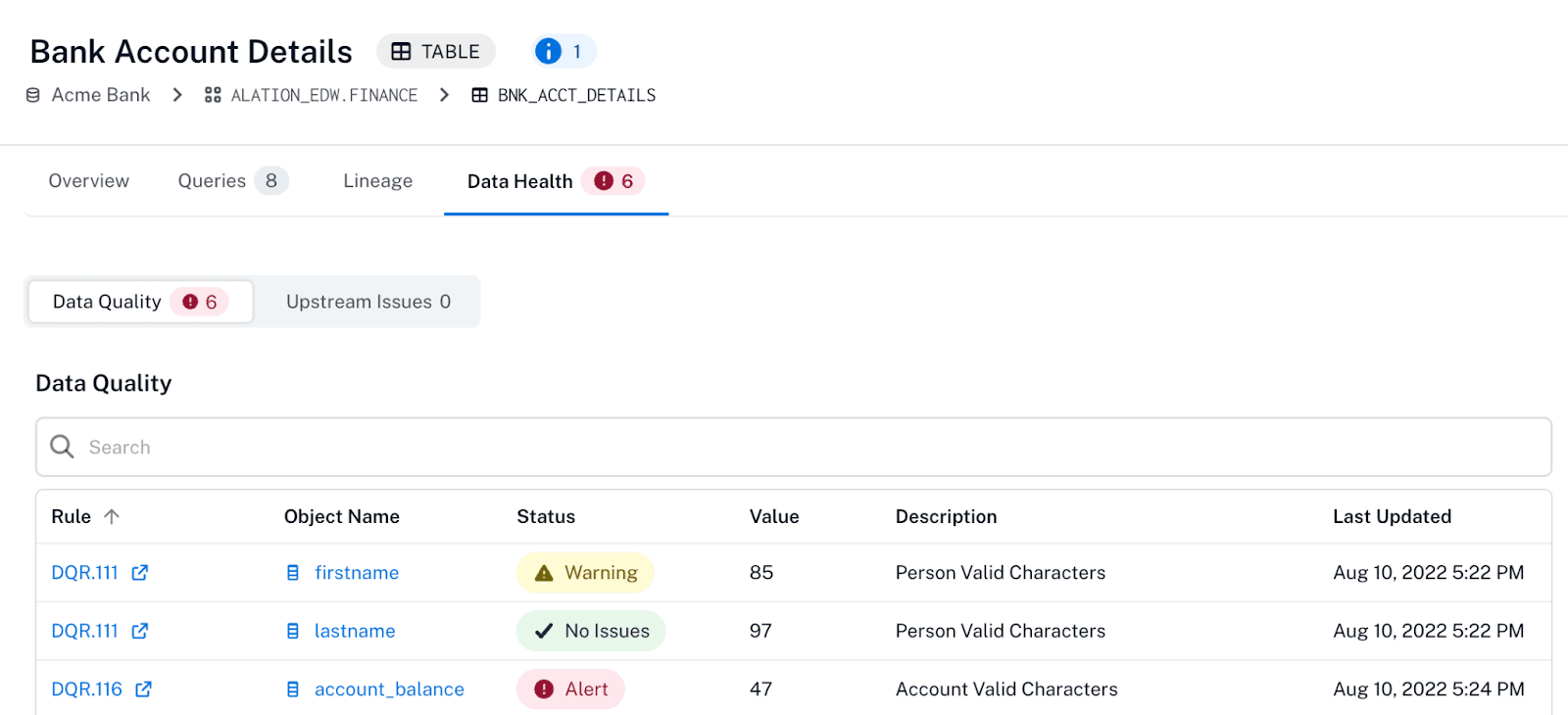The height and width of the screenshot is (715, 1568).
Task: Click the TABLE type badge
Action: [436, 51]
